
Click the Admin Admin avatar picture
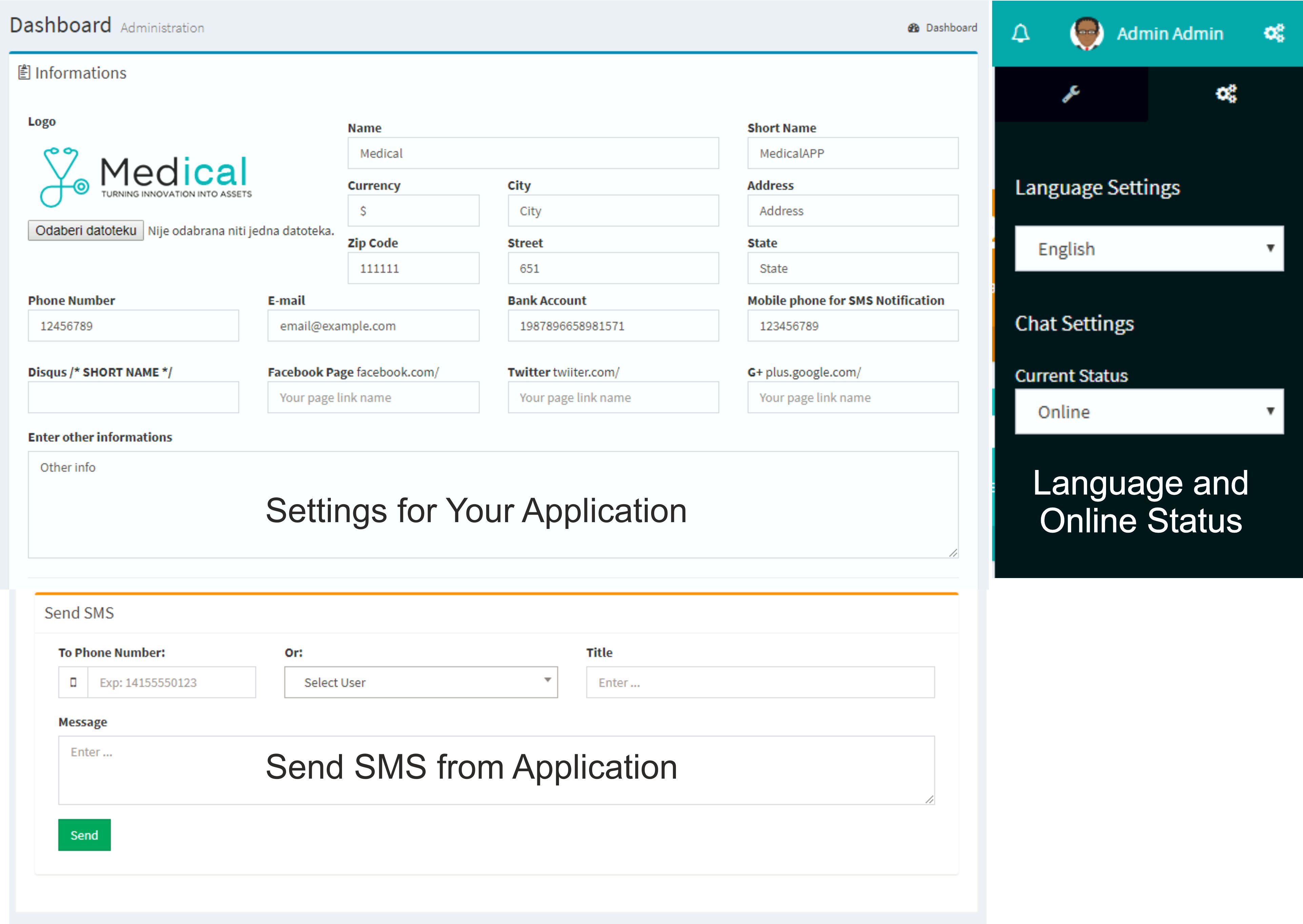click(1086, 34)
